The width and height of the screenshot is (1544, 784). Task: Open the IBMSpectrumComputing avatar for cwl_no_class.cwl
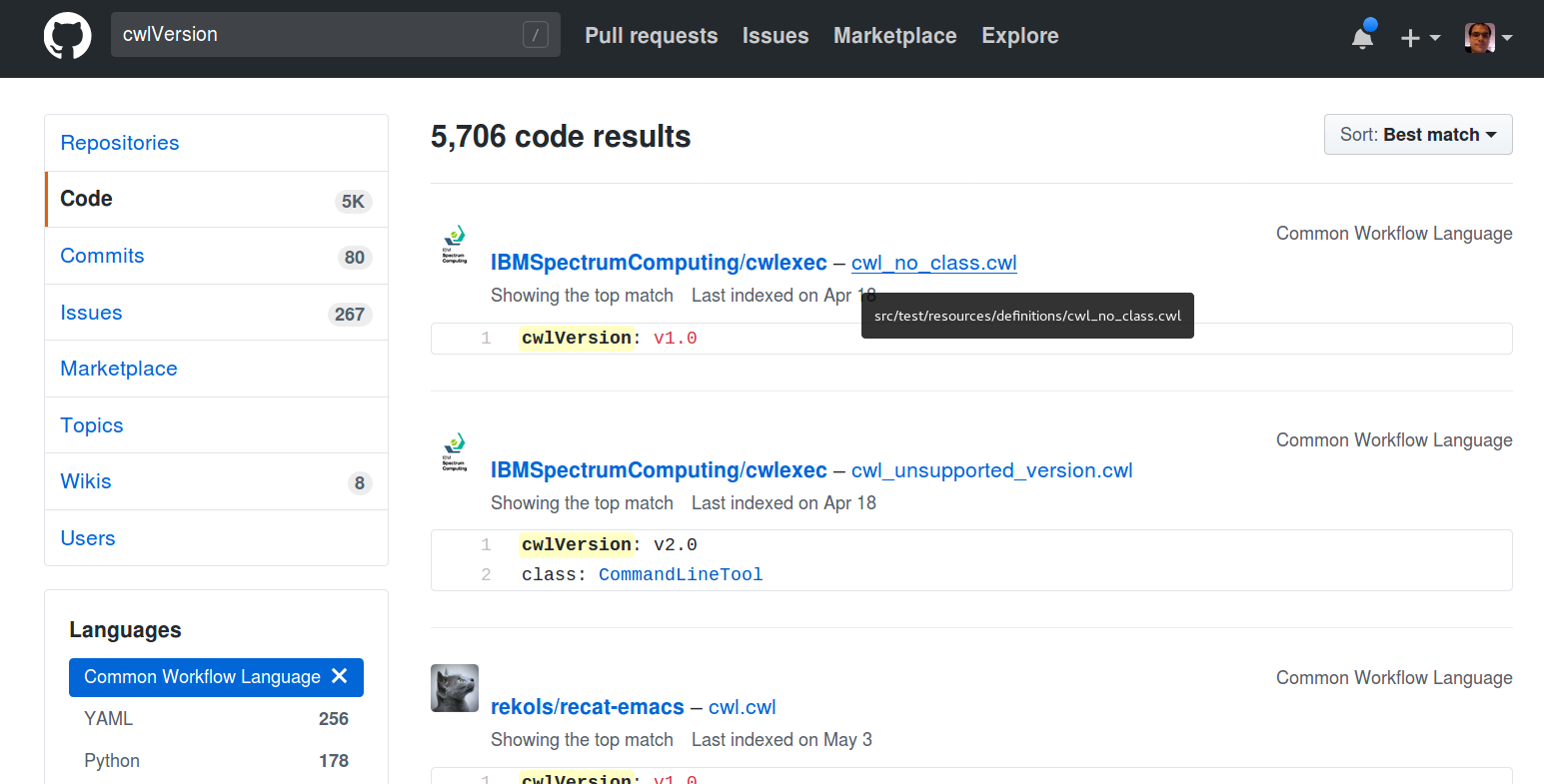[455, 245]
